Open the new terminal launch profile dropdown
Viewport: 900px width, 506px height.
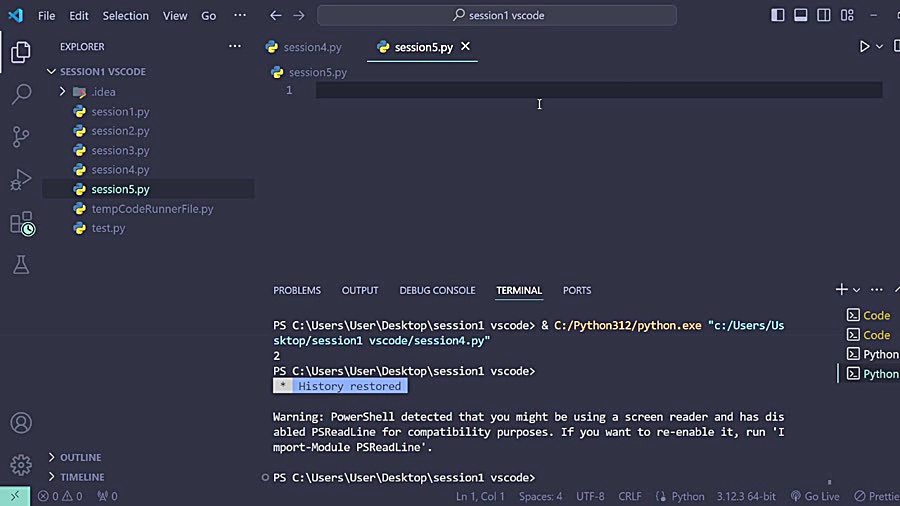(x=856, y=290)
